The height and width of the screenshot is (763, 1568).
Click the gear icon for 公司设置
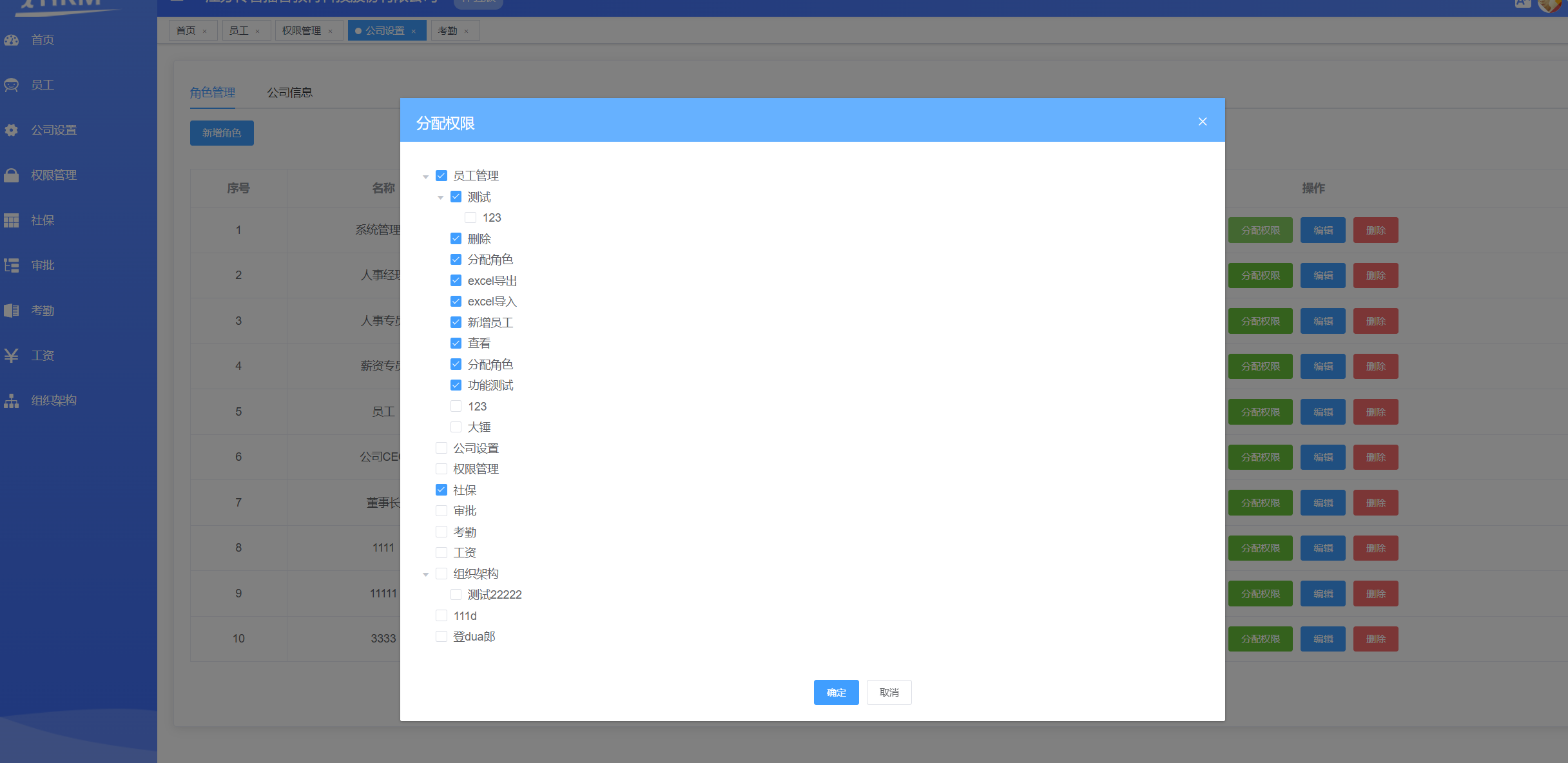[x=12, y=130]
